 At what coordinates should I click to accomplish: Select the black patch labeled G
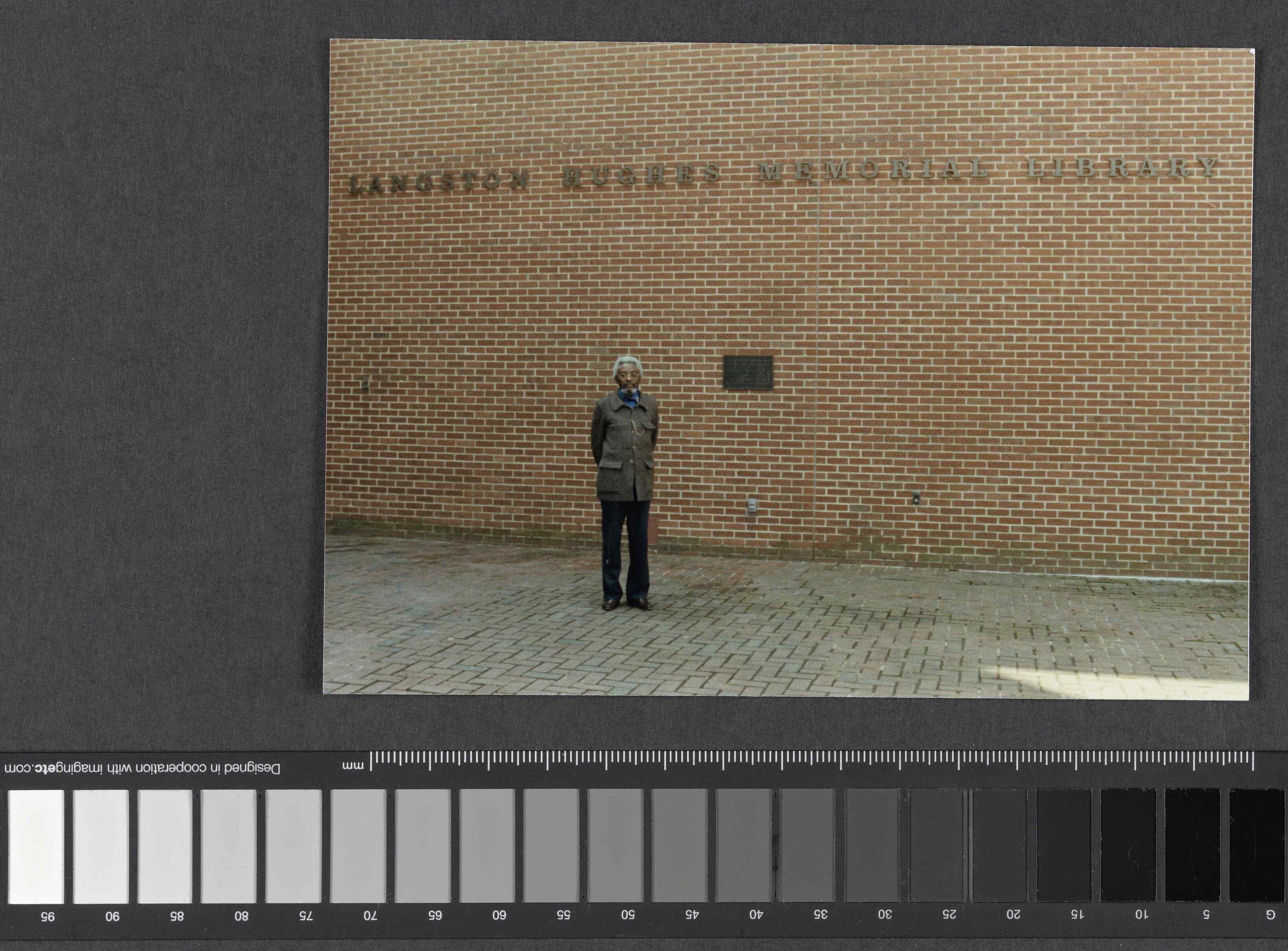[1257, 845]
